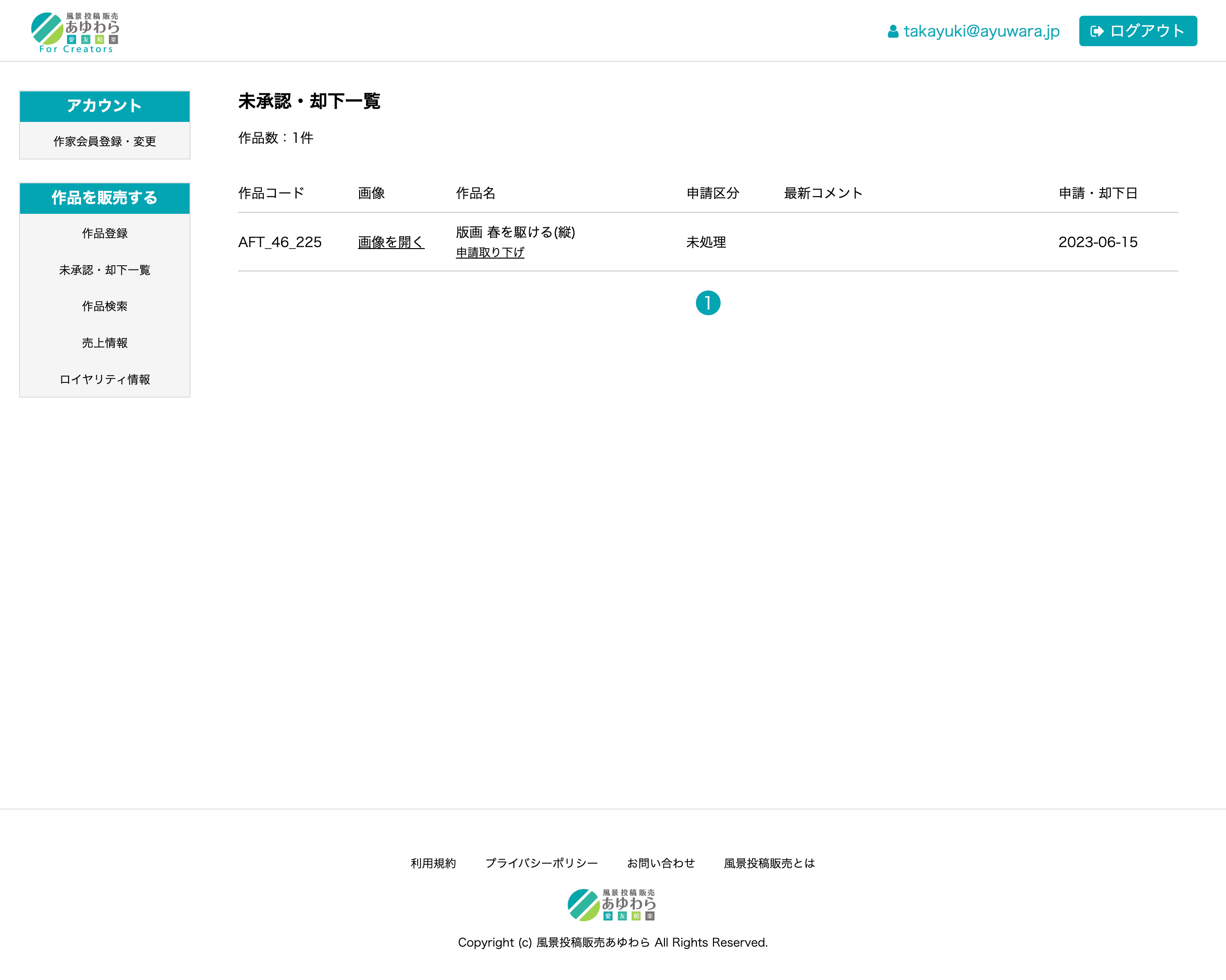Click work code AFT_46_225

pyautogui.click(x=280, y=242)
